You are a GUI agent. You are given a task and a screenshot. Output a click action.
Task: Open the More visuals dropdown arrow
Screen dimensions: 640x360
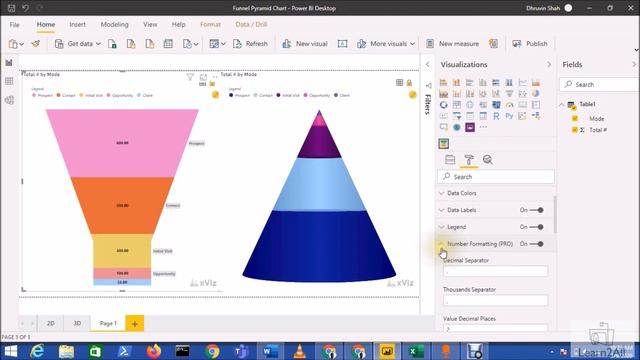click(x=412, y=44)
